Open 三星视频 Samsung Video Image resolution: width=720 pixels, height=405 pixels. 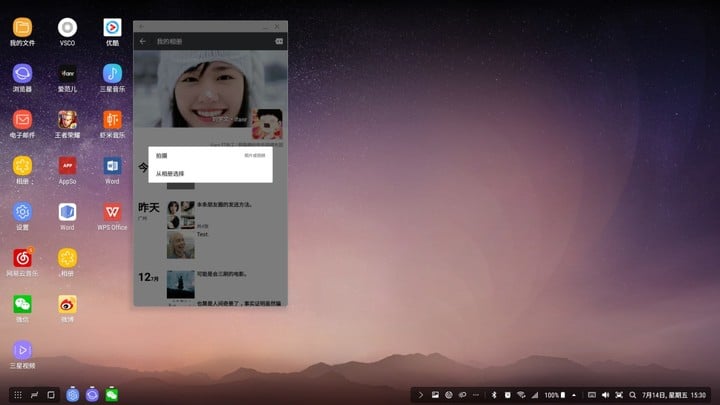(22, 350)
